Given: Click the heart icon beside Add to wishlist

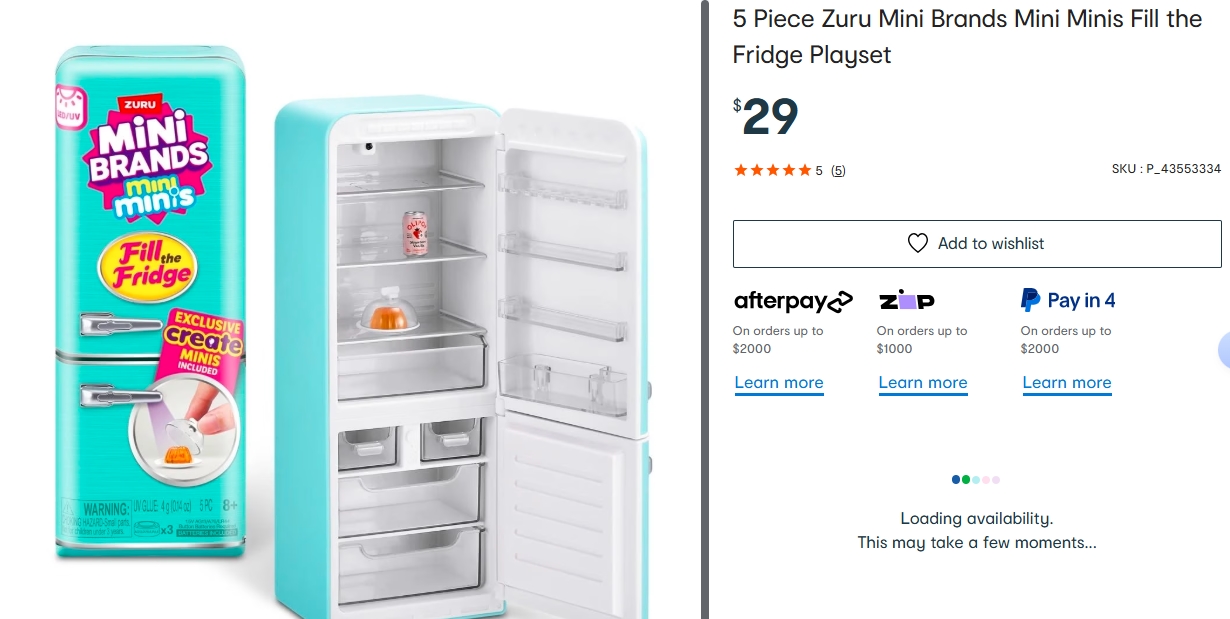Looking at the screenshot, I should pyautogui.click(x=918, y=243).
